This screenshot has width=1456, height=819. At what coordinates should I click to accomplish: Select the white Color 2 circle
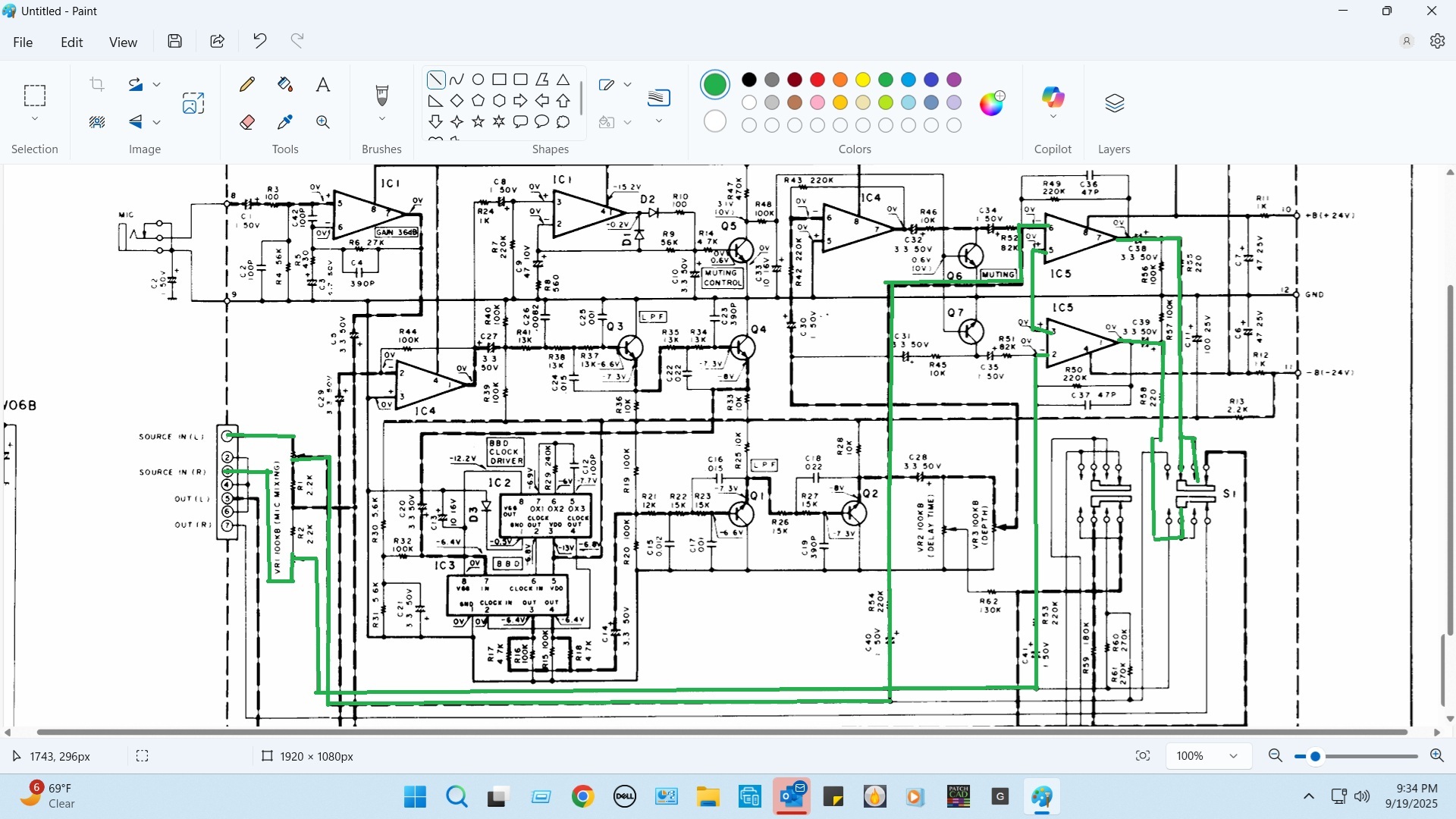(x=714, y=121)
